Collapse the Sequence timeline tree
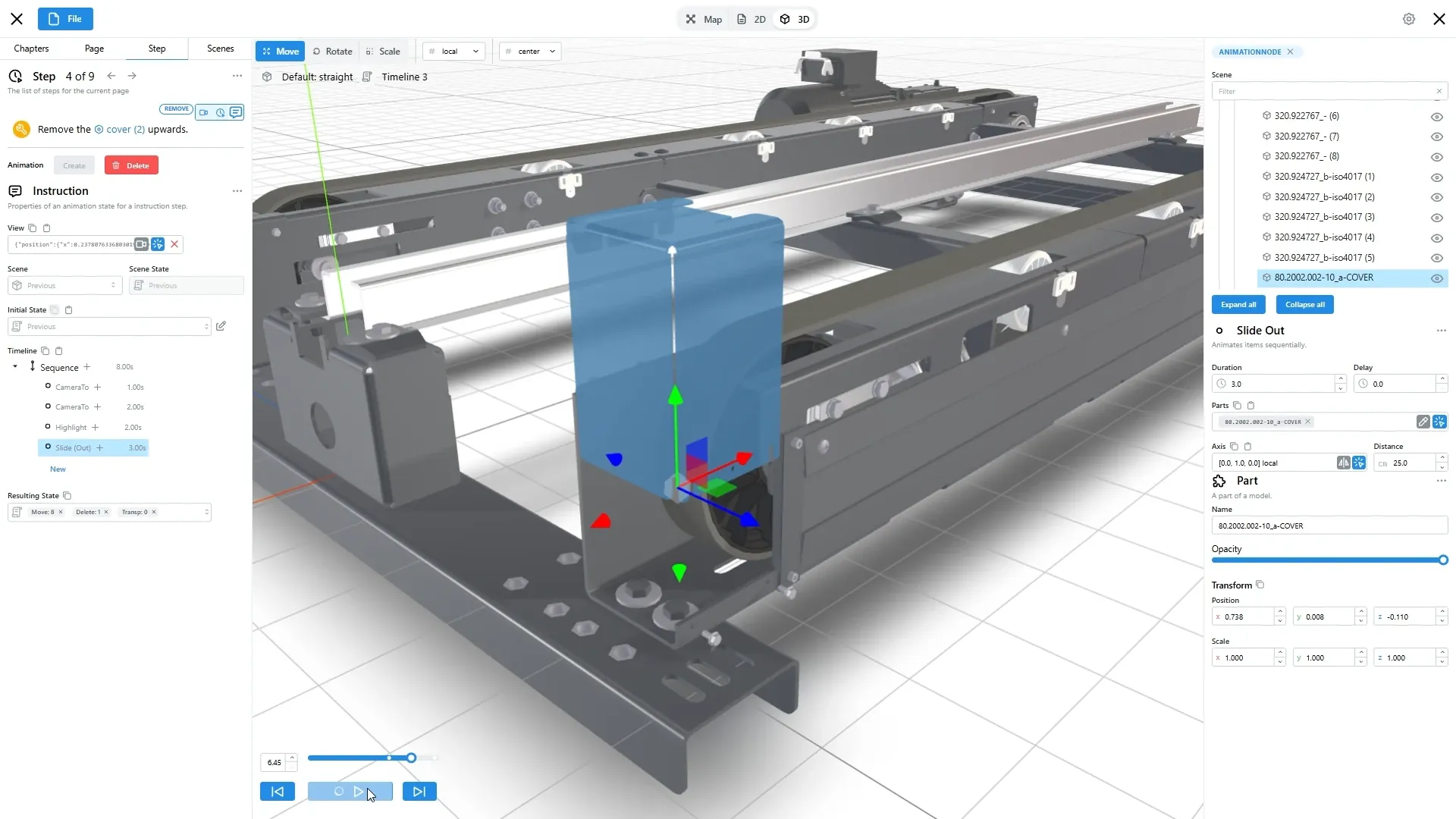The height and width of the screenshot is (819, 1456). point(15,367)
